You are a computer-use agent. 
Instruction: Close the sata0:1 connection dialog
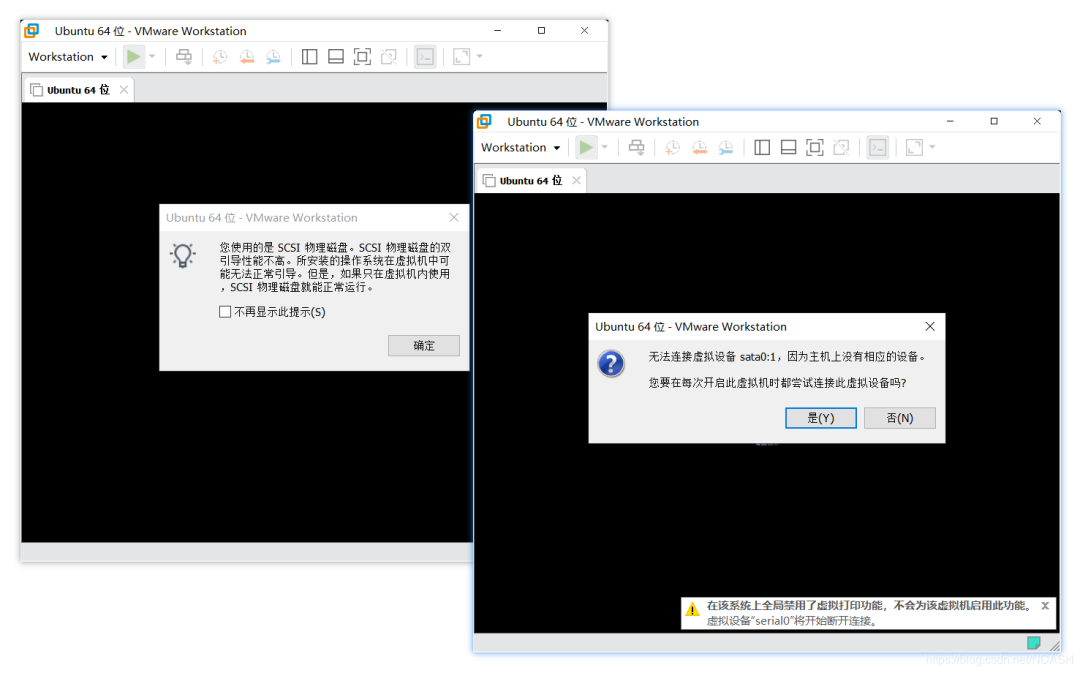(930, 327)
